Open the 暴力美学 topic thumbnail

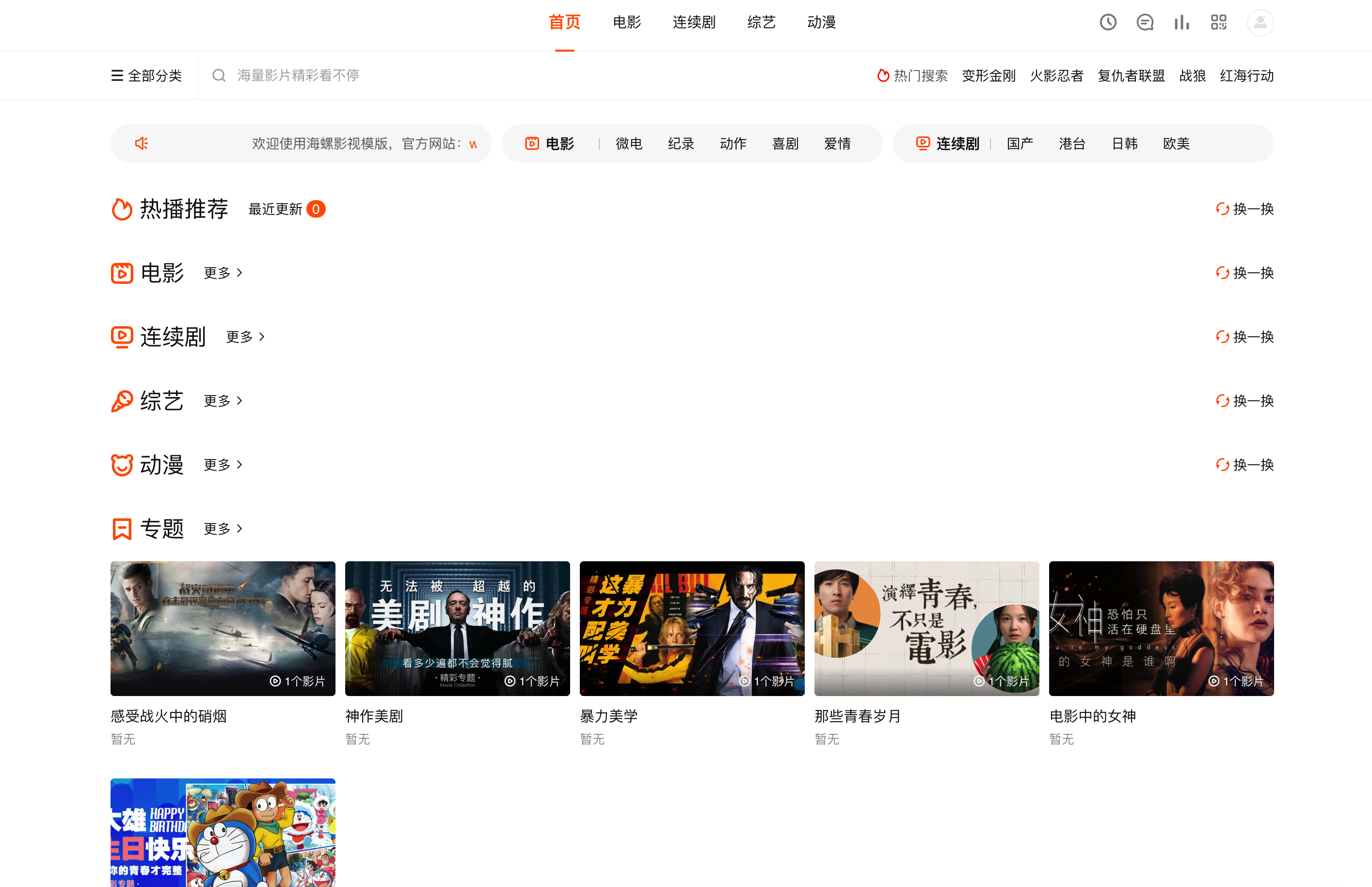point(692,628)
